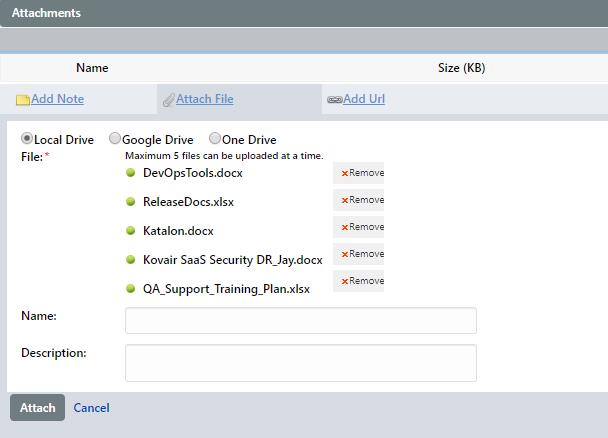Focus the Name text field

[300, 320]
